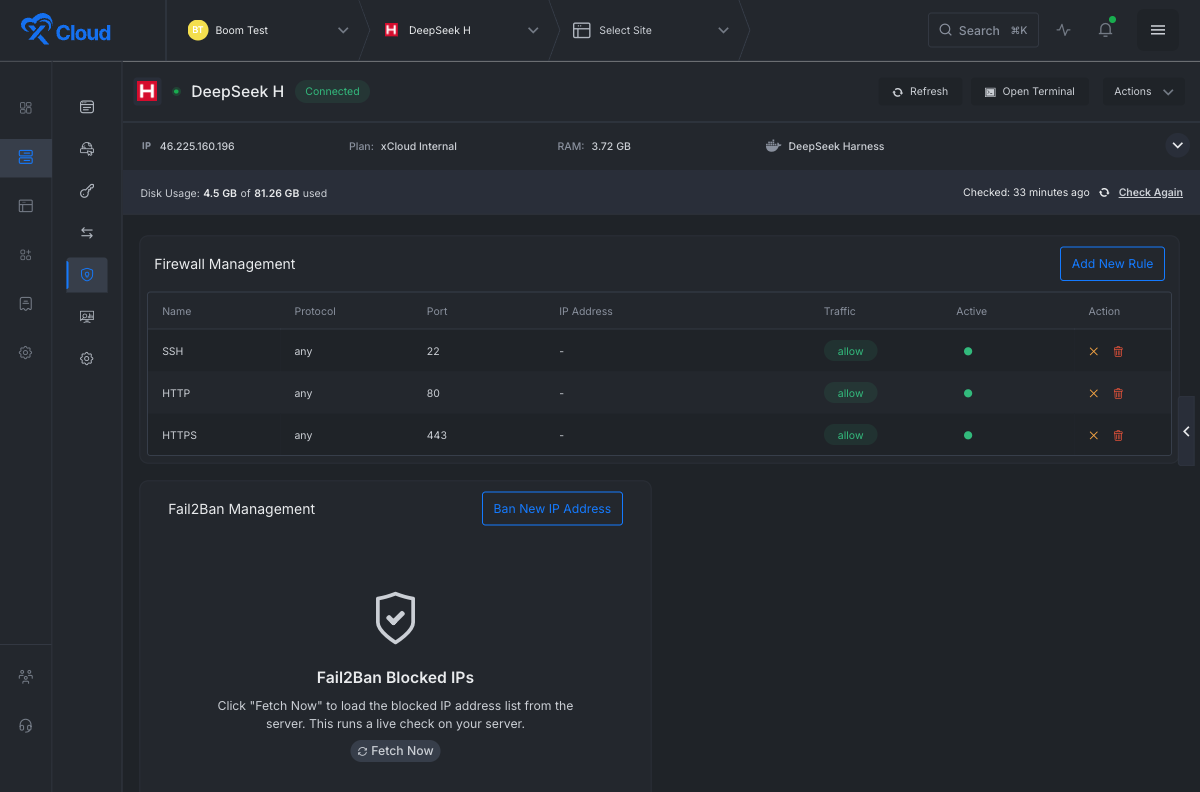Click the Fetch Now button
Image resolution: width=1200 pixels, height=792 pixels.
(x=395, y=750)
